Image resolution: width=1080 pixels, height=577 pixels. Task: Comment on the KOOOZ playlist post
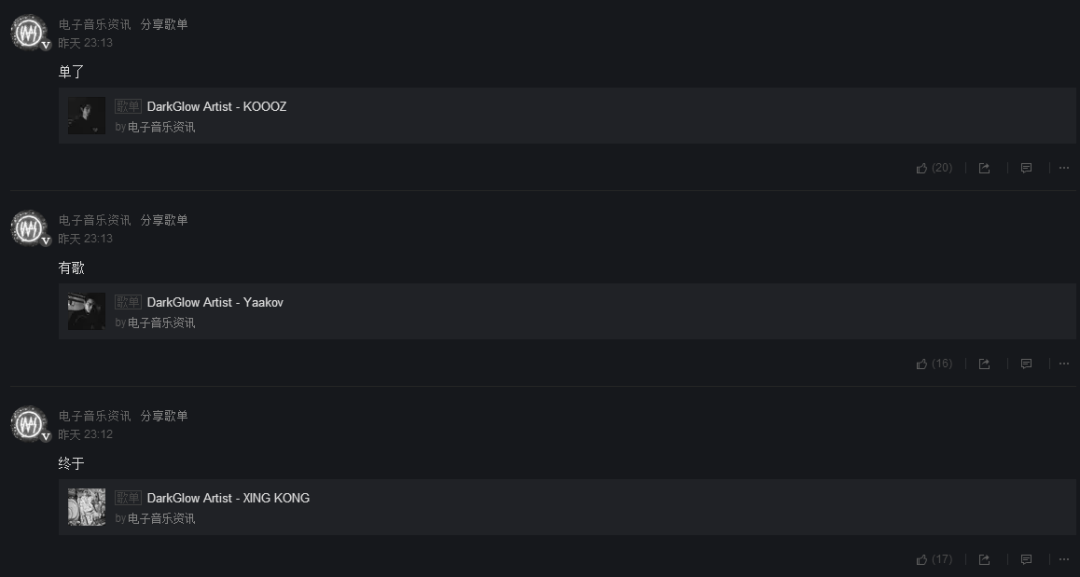point(1026,168)
